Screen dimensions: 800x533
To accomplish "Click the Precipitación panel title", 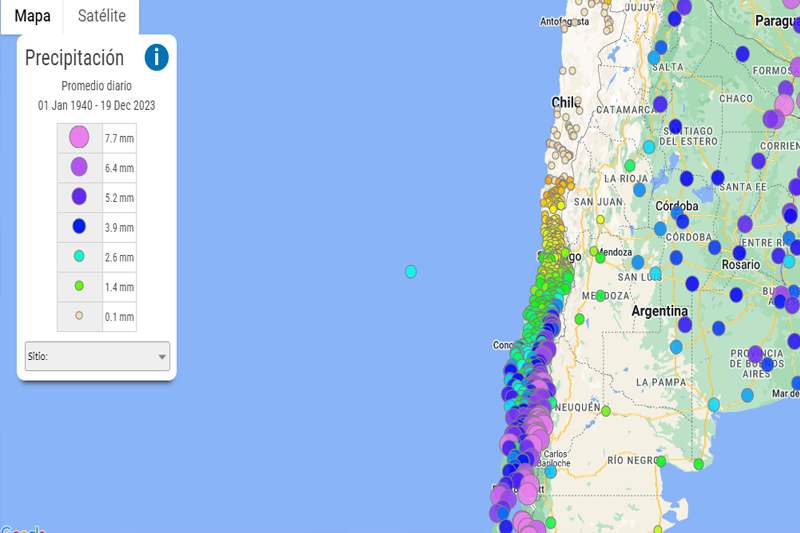I will click(x=74, y=58).
